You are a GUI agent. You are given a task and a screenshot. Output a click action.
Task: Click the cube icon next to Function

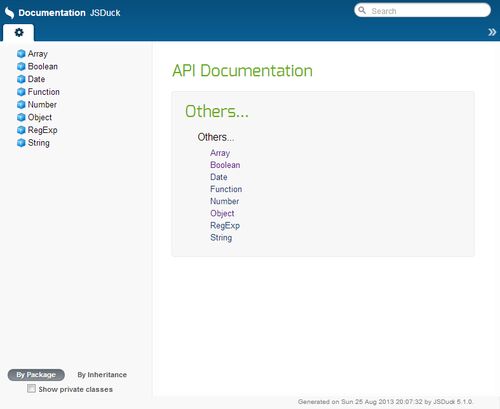(21, 92)
